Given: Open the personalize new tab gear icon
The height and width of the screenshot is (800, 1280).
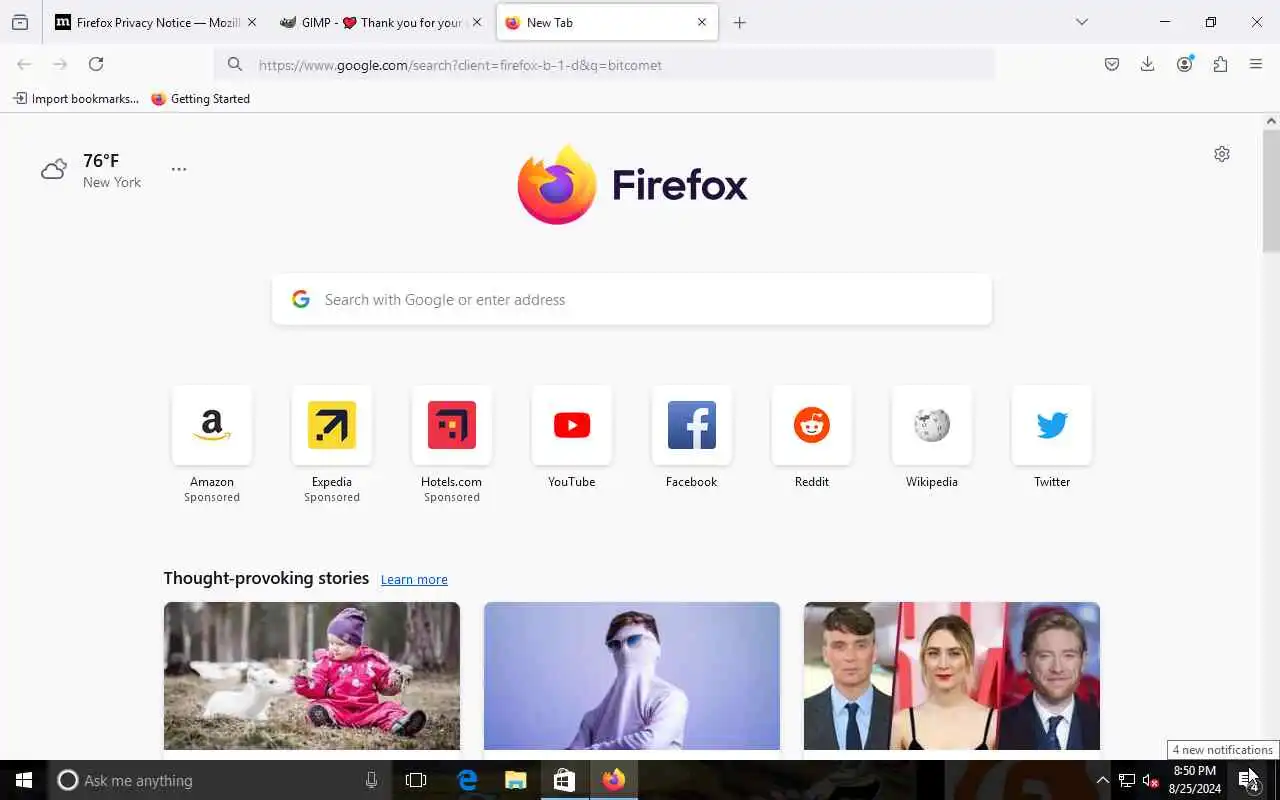Looking at the screenshot, I should click(1222, 154).
